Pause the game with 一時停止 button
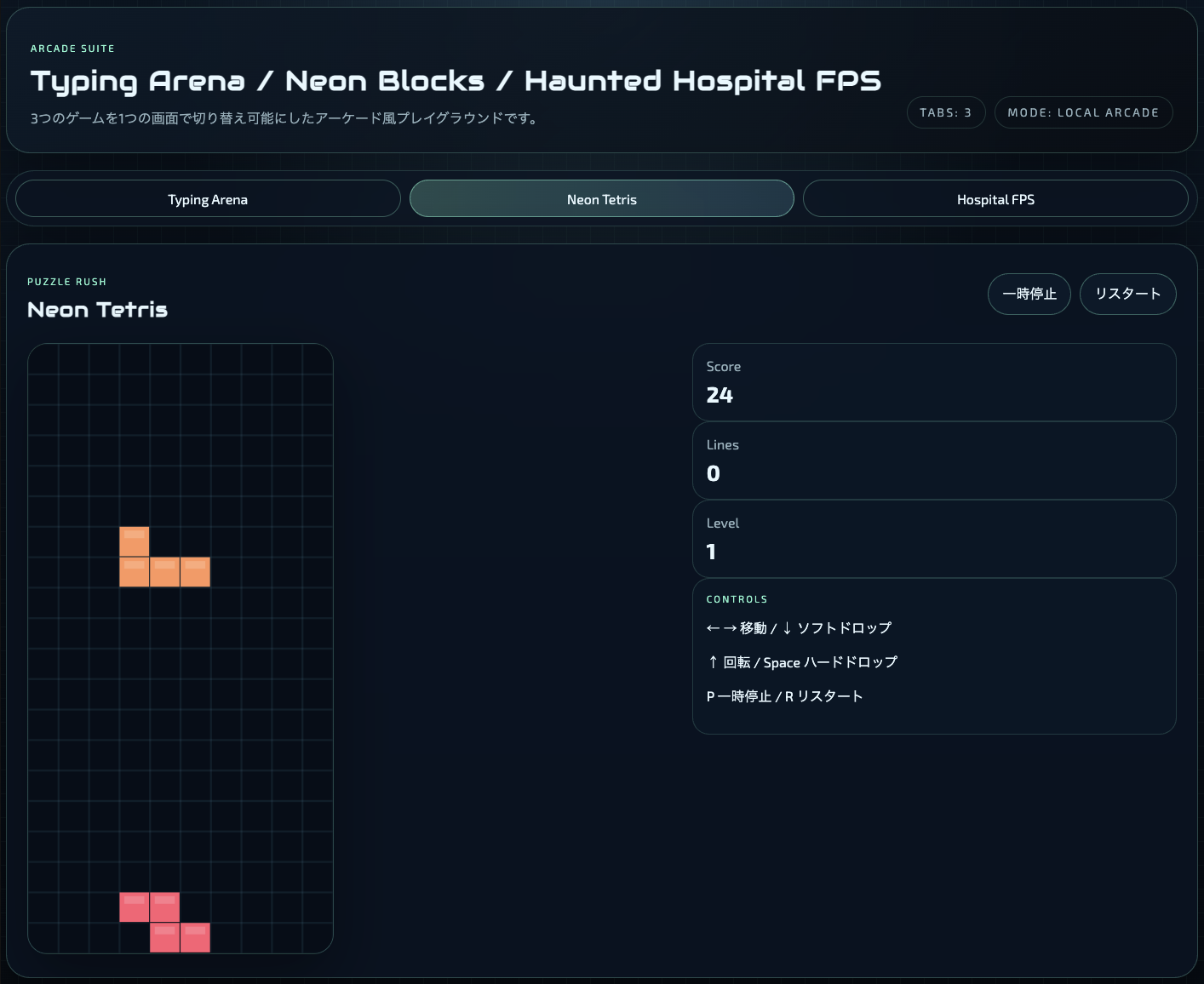 pyautogui.click(x=1029, y=294)
